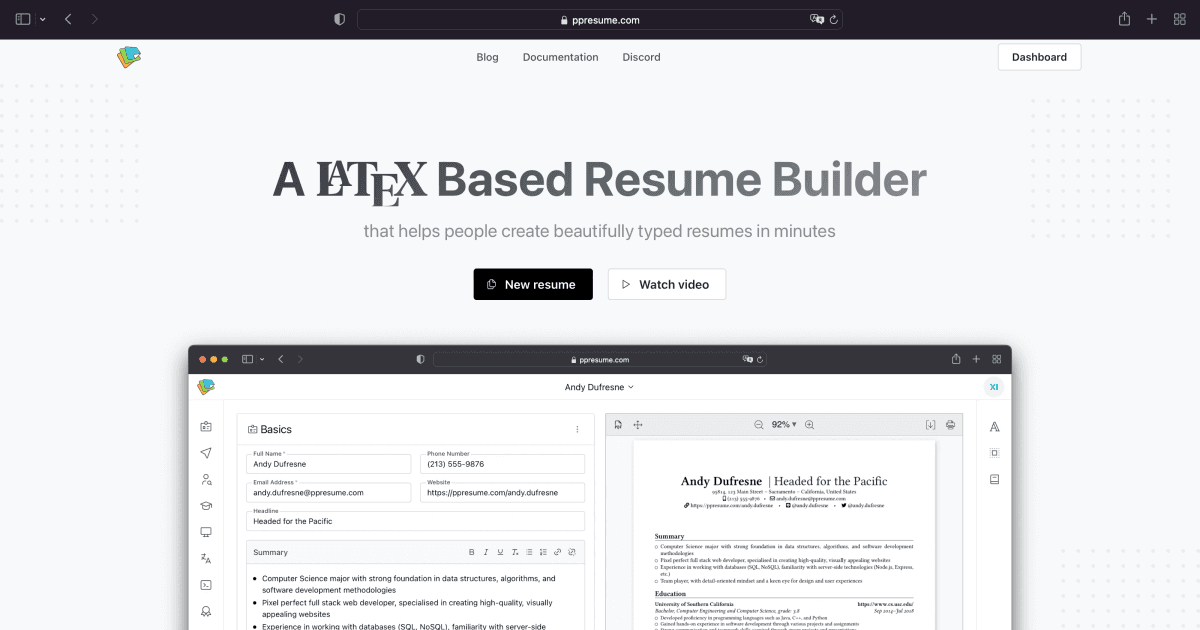
Task: Select the Basics id-card icon in the preview's left sidebar
Action: point(206,427)
